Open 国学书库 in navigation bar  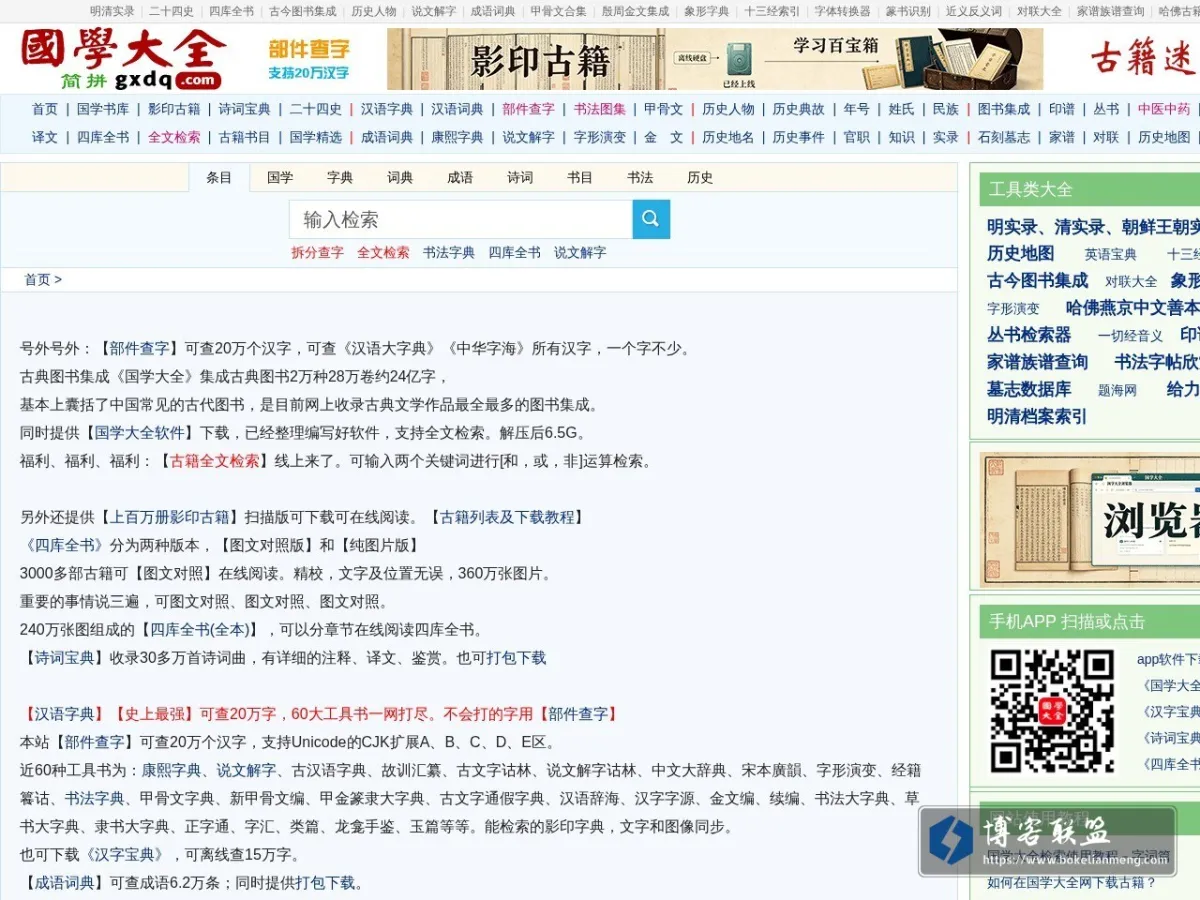(x=103, y=109)
